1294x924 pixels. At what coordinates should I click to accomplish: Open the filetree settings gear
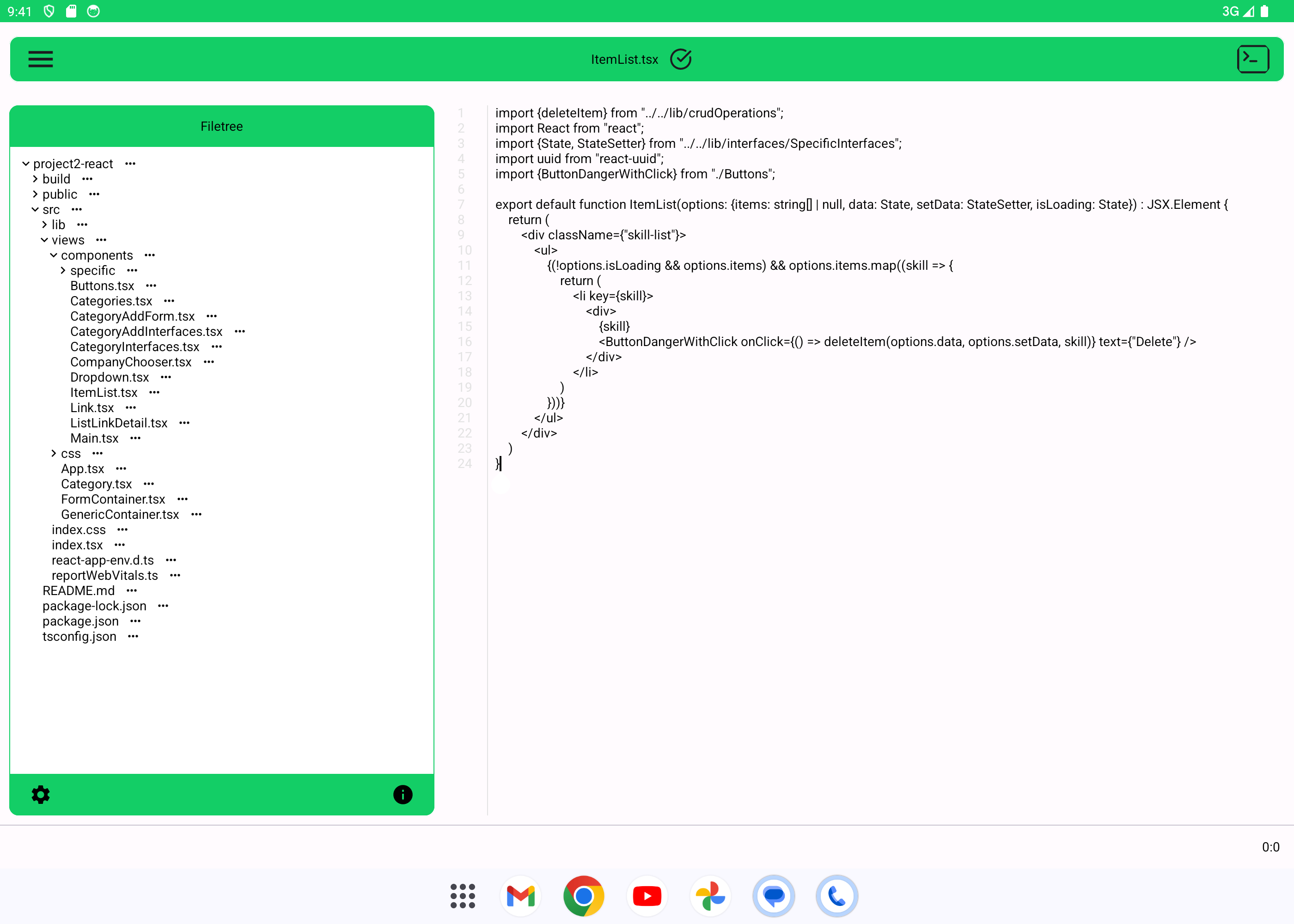pyautogui.click(x=40, y=794)
